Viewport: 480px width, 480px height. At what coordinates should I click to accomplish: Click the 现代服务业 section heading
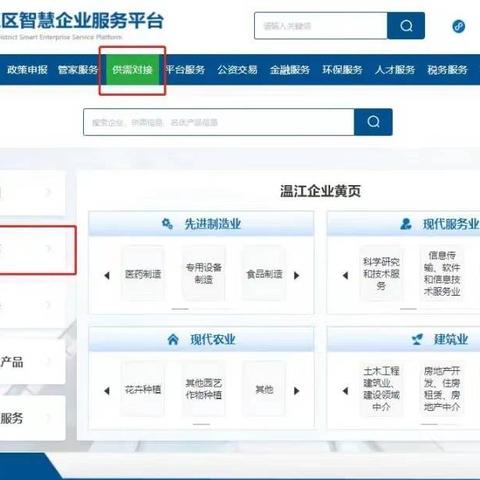click(x=451, y=224)
